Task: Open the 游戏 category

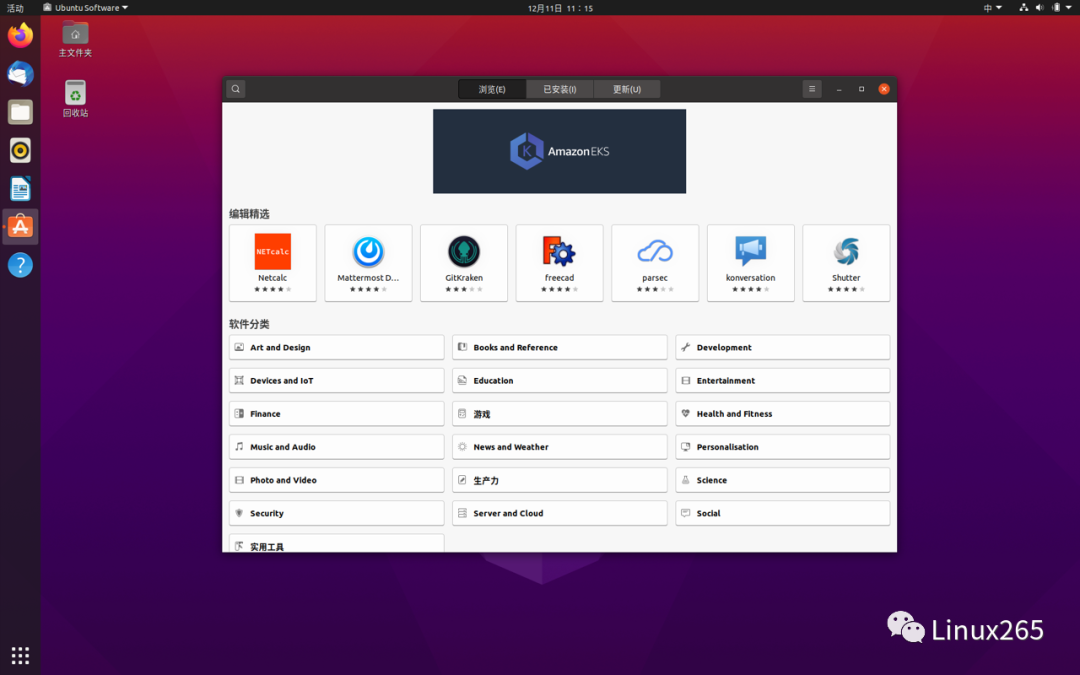Action: [x=559, y=413]
